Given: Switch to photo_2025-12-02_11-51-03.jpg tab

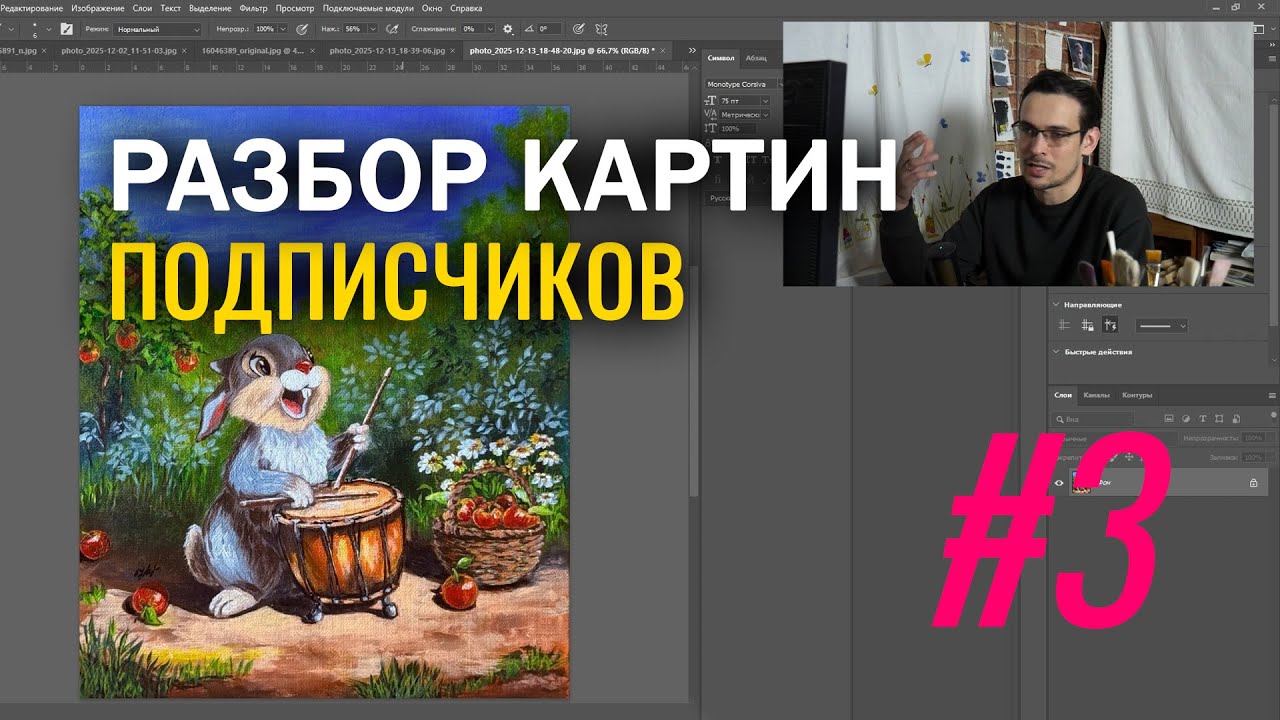Looking at the screenshot, I should (119, 49).
